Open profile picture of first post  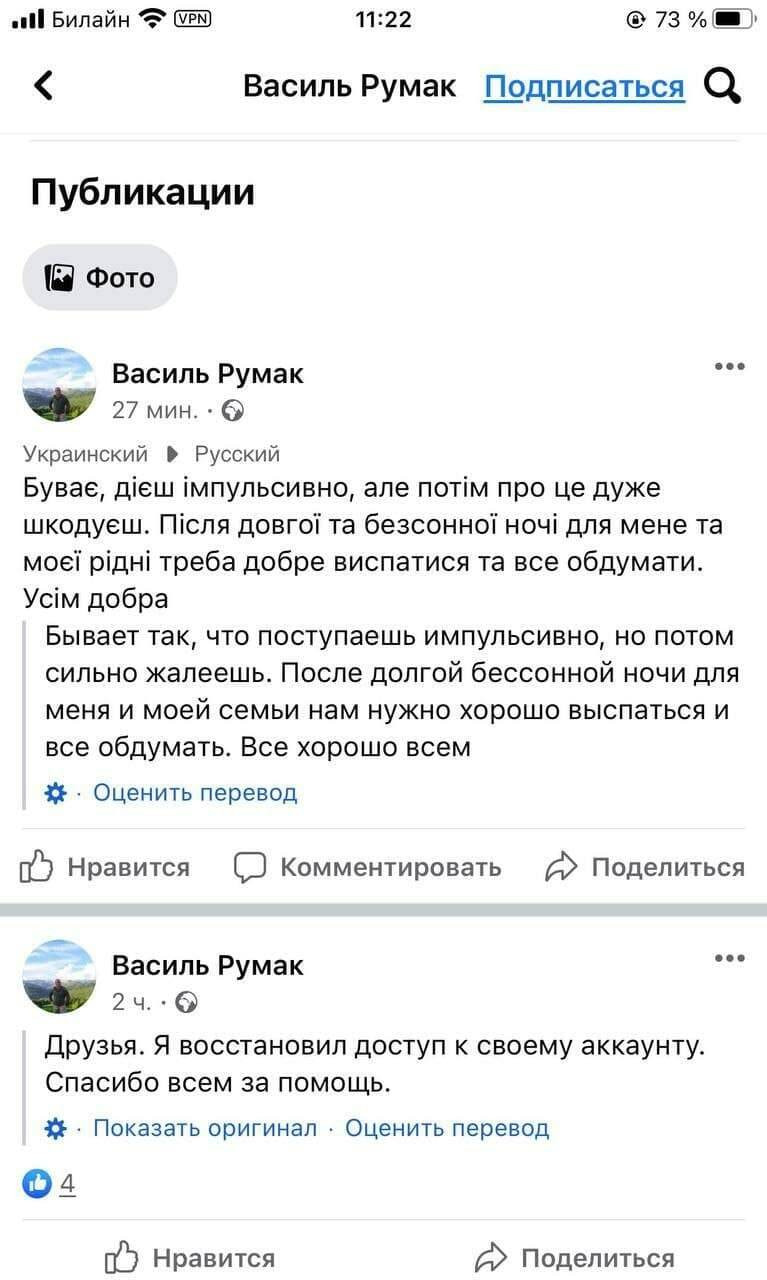click(59, 385)
